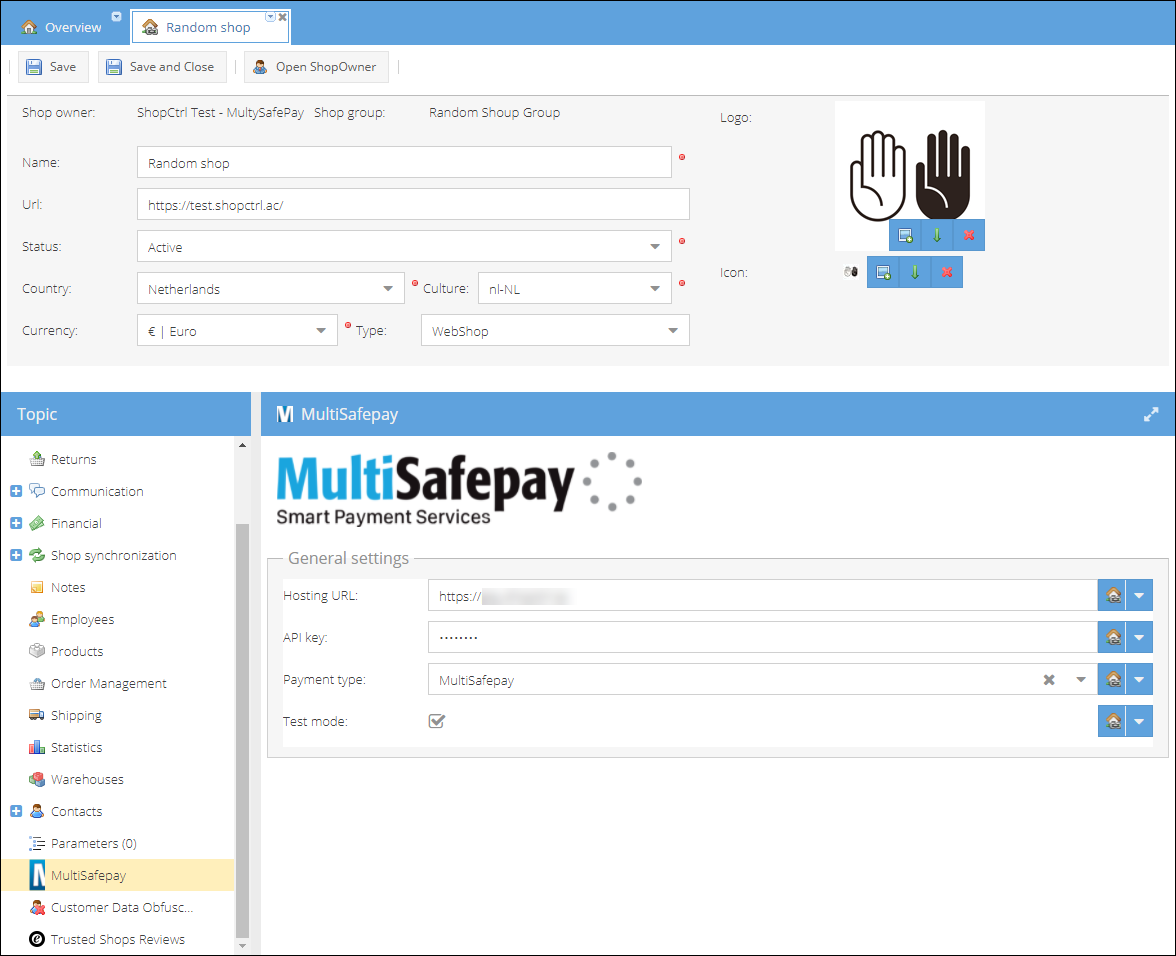Clear the Payment type selection X

point(1049,680)
